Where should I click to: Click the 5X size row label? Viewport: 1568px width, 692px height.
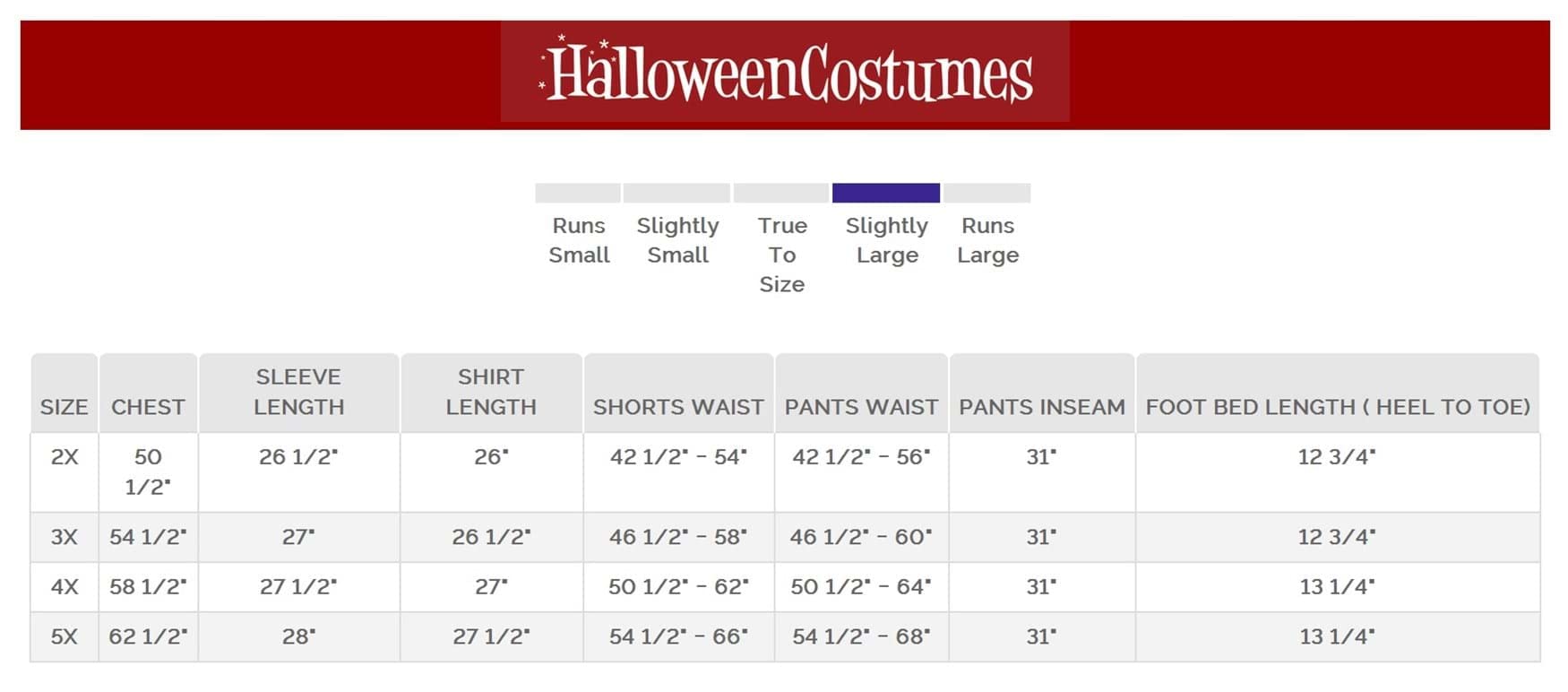[x=65, y=636]
